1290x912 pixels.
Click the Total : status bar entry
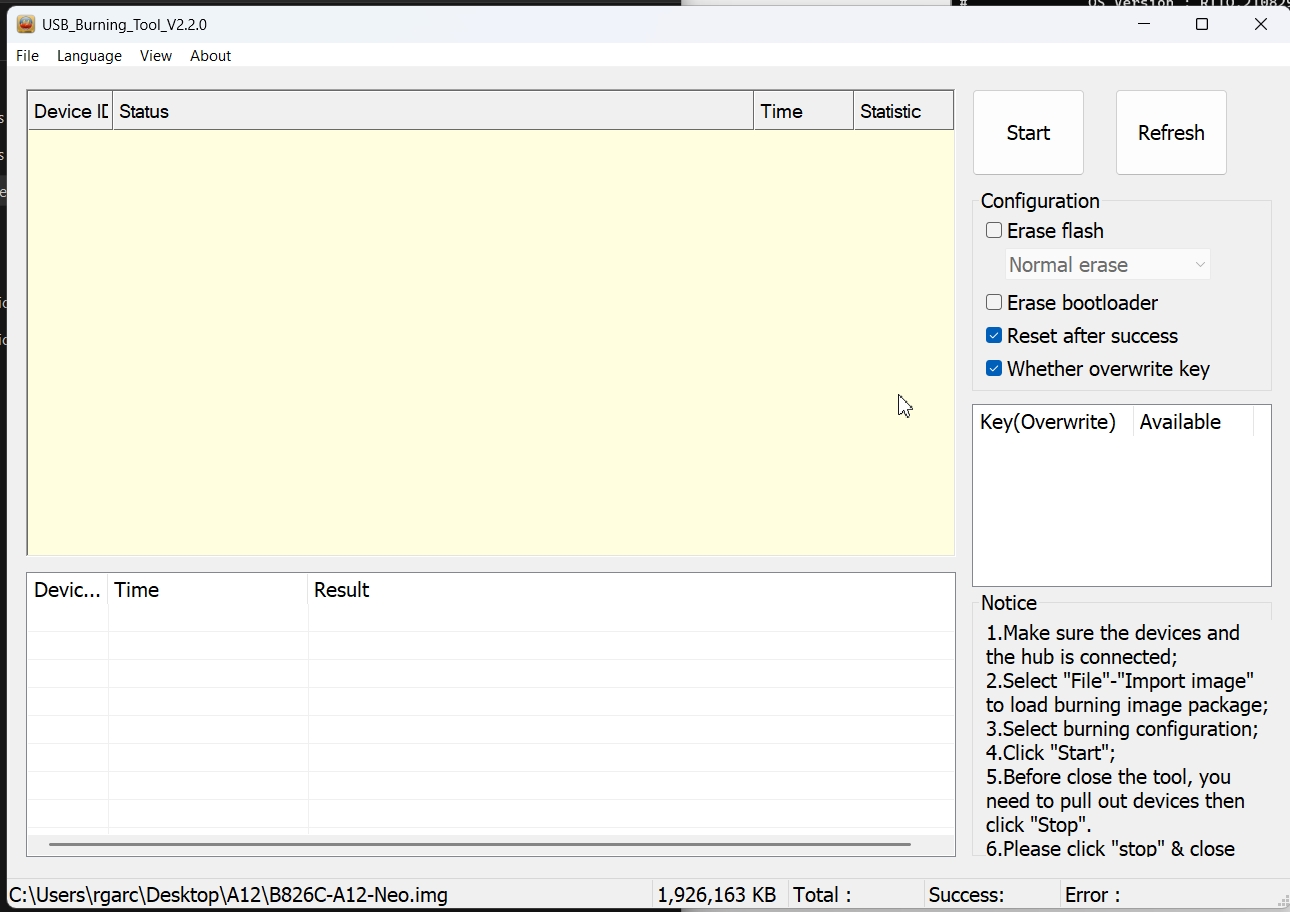click(822, 895)
